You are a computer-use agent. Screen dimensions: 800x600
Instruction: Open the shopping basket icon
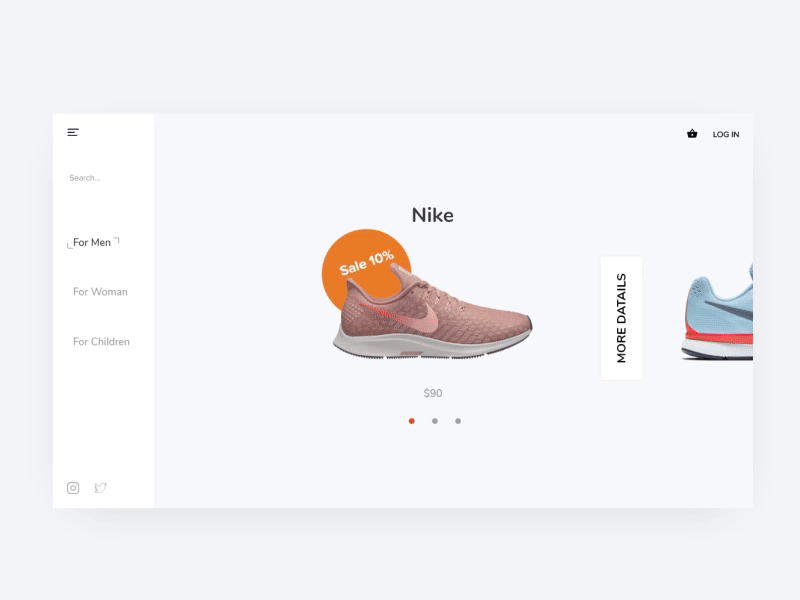pyautogui.click(x=692, y=134)
